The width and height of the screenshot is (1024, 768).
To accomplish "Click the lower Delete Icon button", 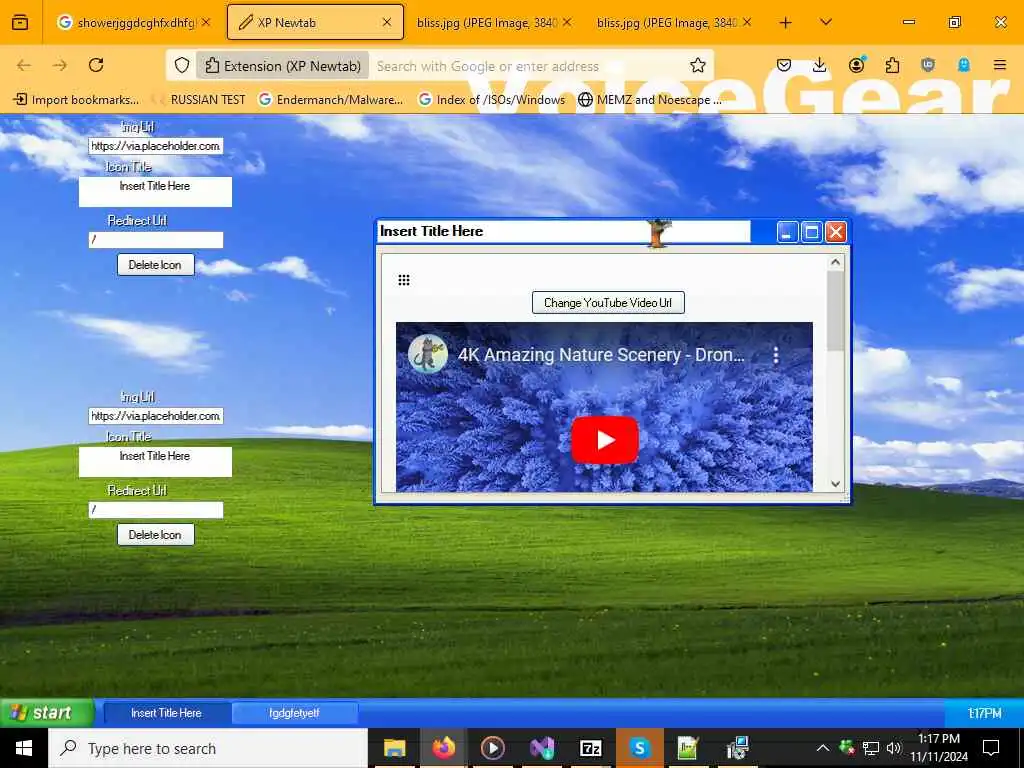I will [x=155, y=534].
